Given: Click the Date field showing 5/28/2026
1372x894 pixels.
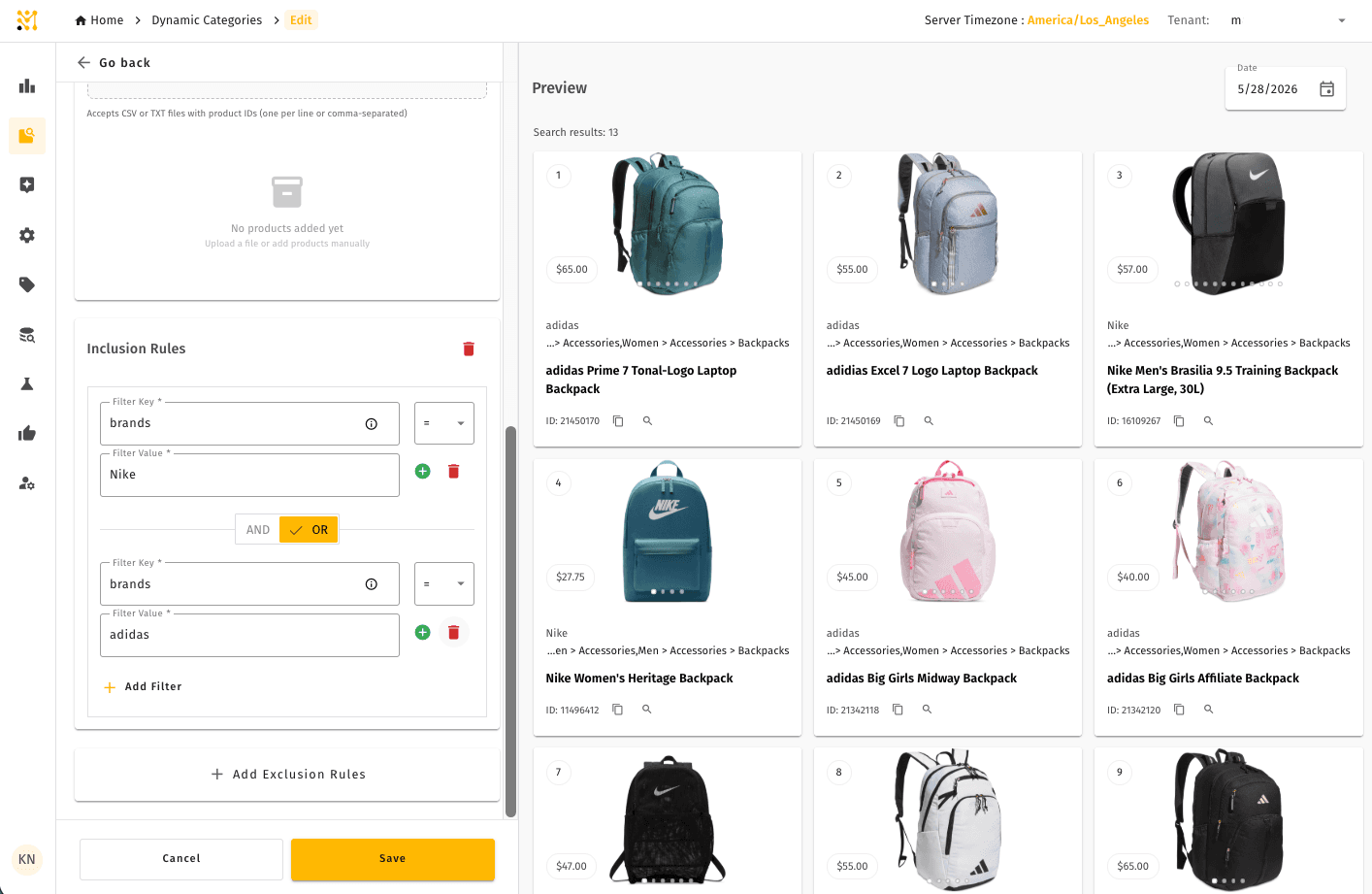Looking at the screenshot, I should point(1285,88).
